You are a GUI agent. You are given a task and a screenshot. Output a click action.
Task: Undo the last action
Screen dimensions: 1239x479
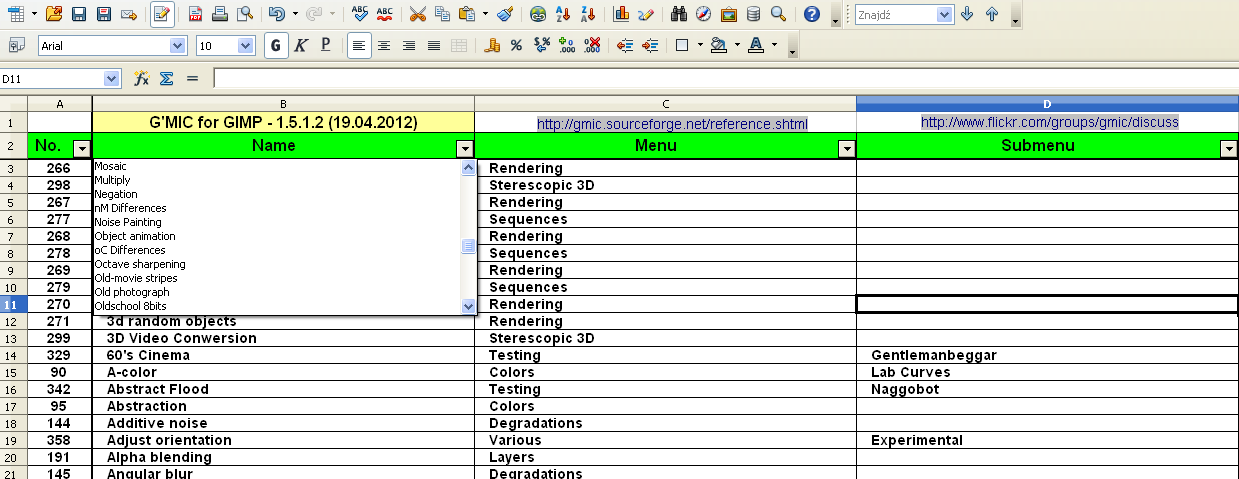[277, 14]
